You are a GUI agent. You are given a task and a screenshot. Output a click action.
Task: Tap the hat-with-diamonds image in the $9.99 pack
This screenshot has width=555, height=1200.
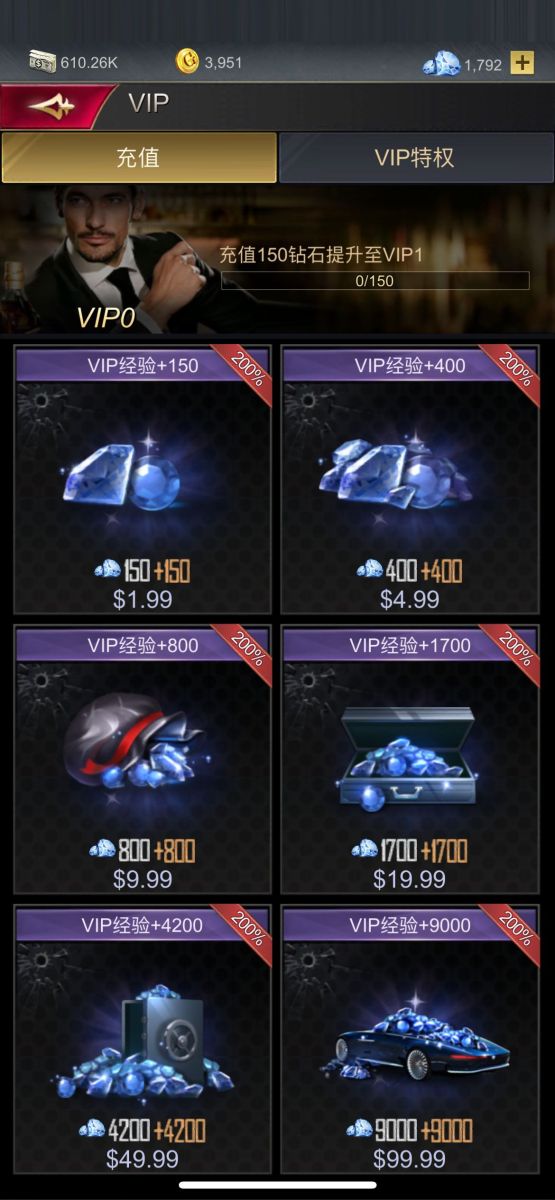pyautogui.click(x=134, y=743)
